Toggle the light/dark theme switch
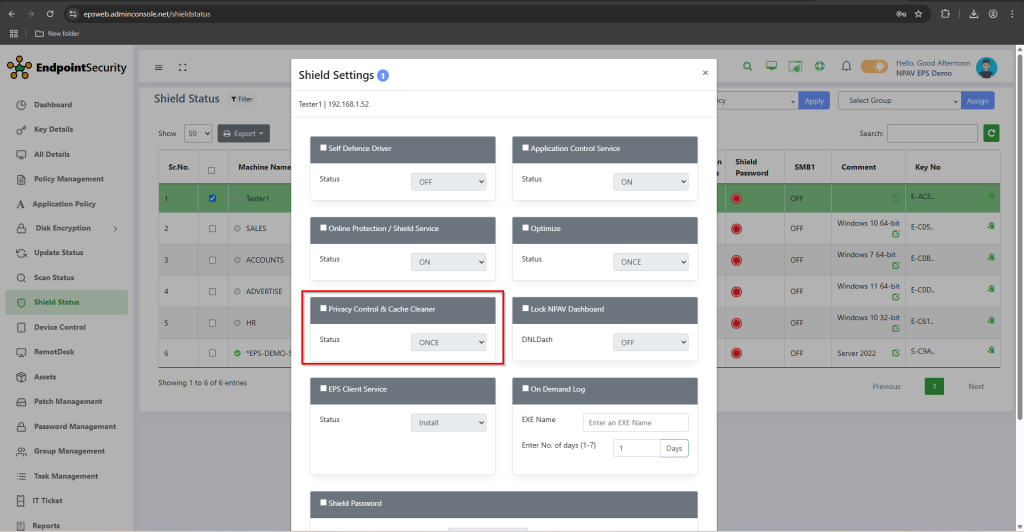The width and height of the screenshot is (1024, 532). pos(874,67)
